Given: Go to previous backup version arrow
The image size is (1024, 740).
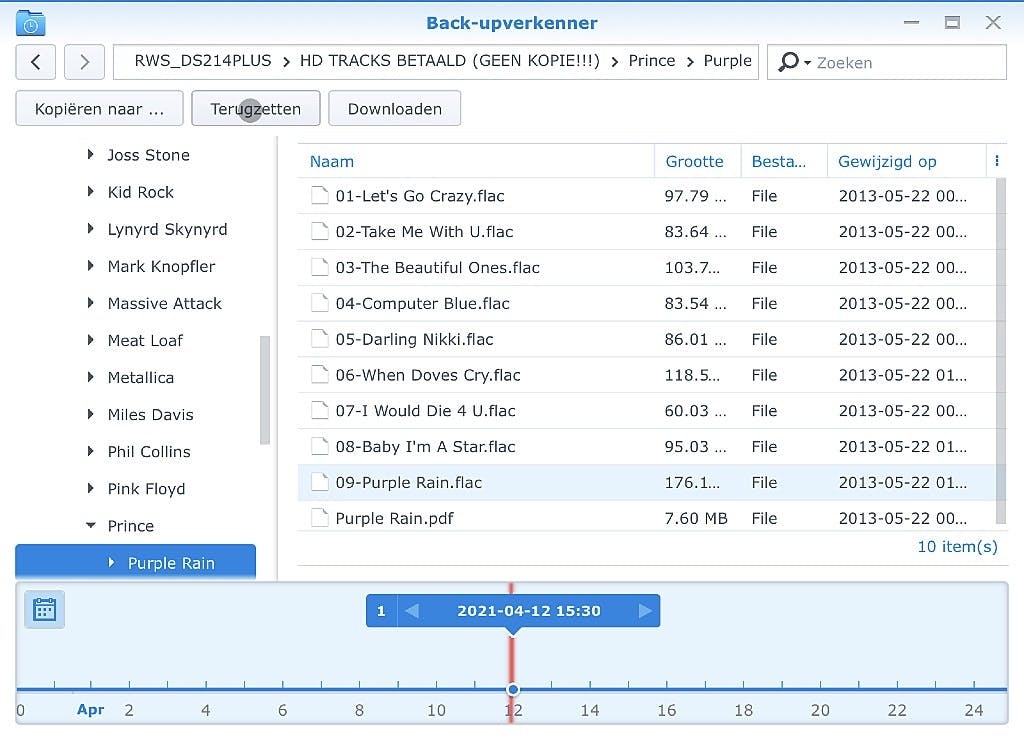Looking at the screenshot, I should (412, 611).
